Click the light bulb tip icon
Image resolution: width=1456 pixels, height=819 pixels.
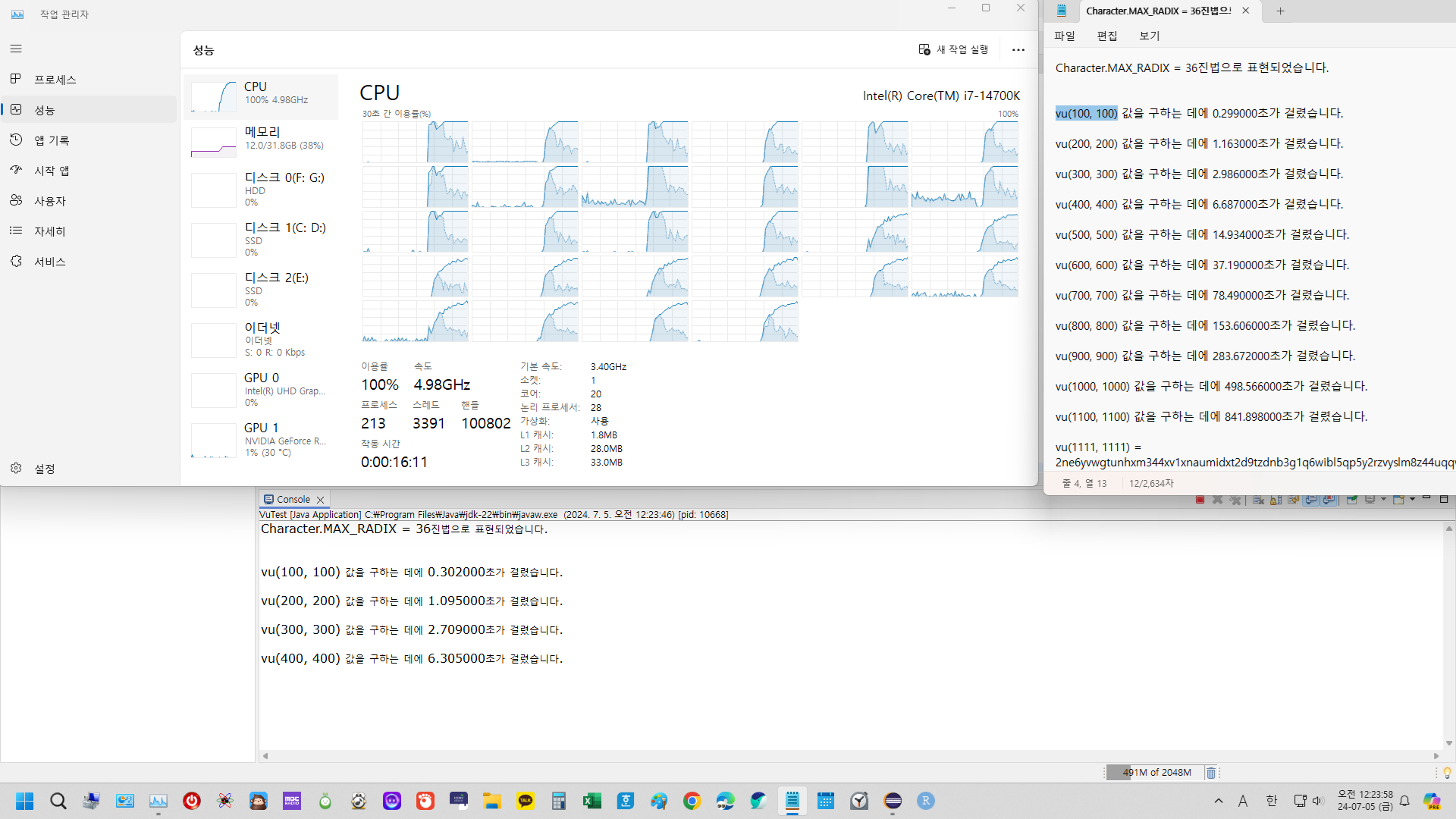[1447, 773]
